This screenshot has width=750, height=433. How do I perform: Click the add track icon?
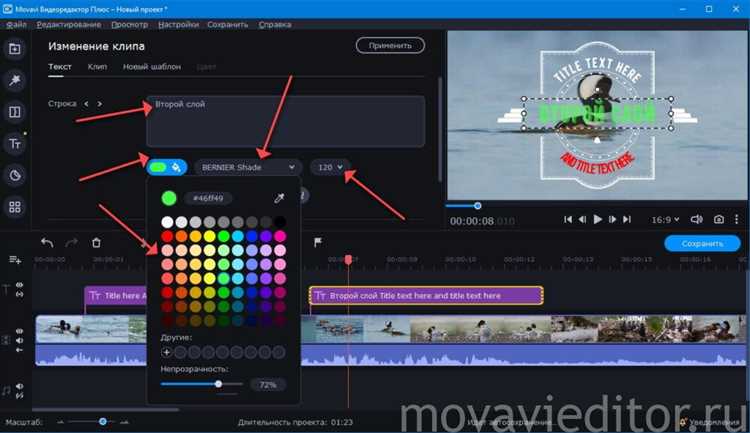tap(15, 260)
